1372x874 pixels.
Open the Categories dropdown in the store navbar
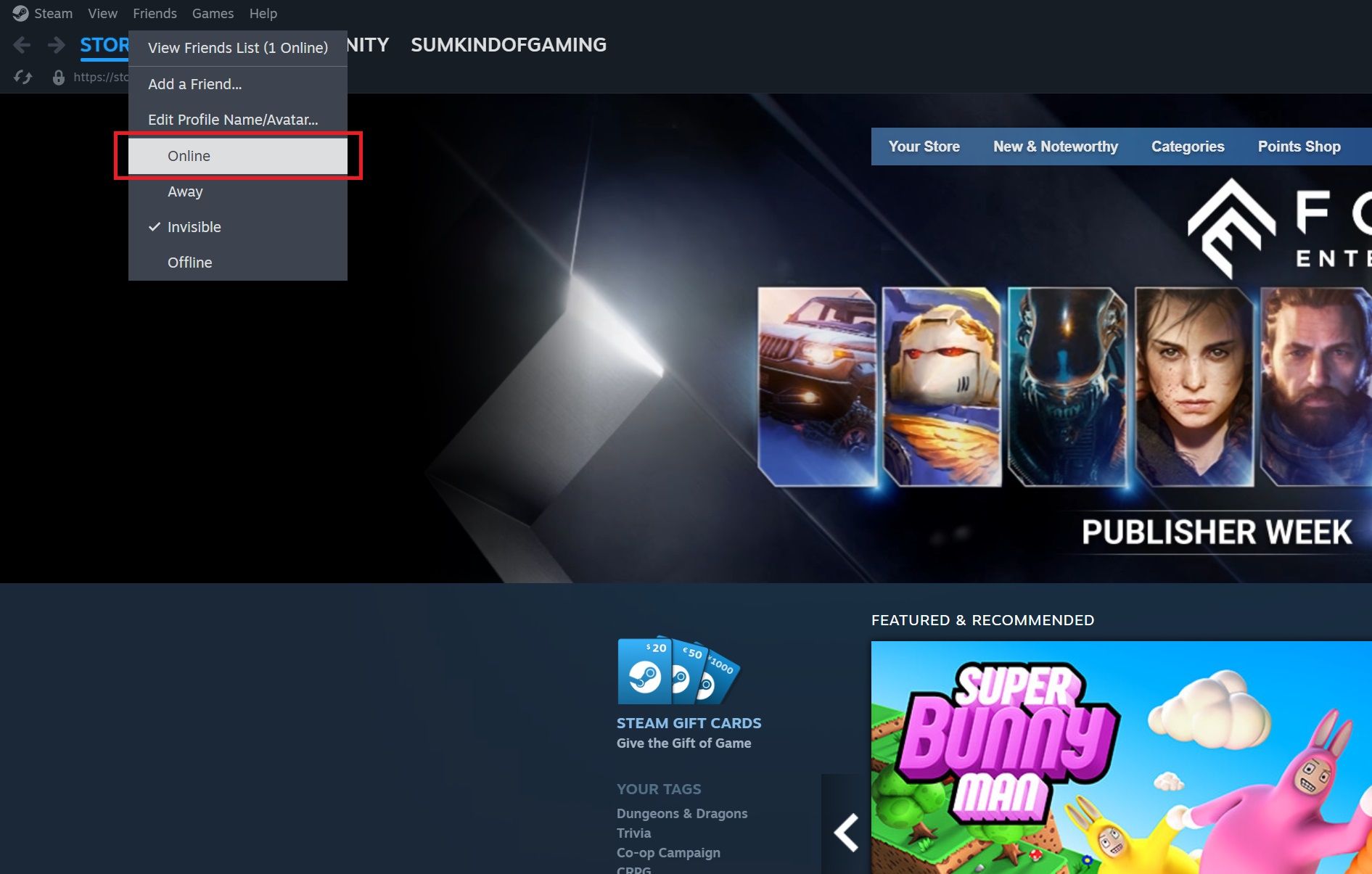1187,146
